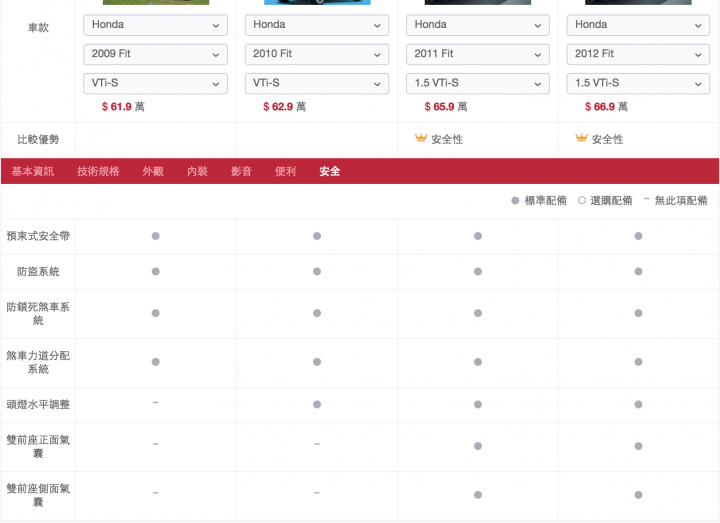Open the Honda brand dropdown for 2010 Fit
This screenshot has width=720, height=523.
click(317, 25)
